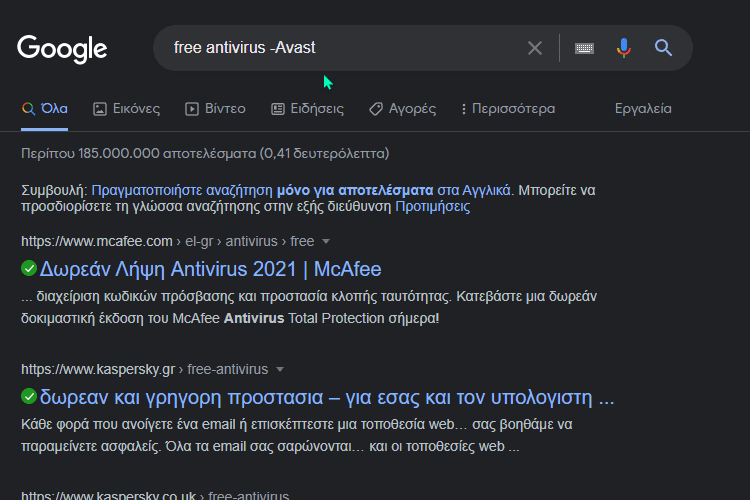The height and width of the screenshot is (500, 750).
Task: Click the green checkmark beside McAfee result
Action: click(x=29, y=268)
